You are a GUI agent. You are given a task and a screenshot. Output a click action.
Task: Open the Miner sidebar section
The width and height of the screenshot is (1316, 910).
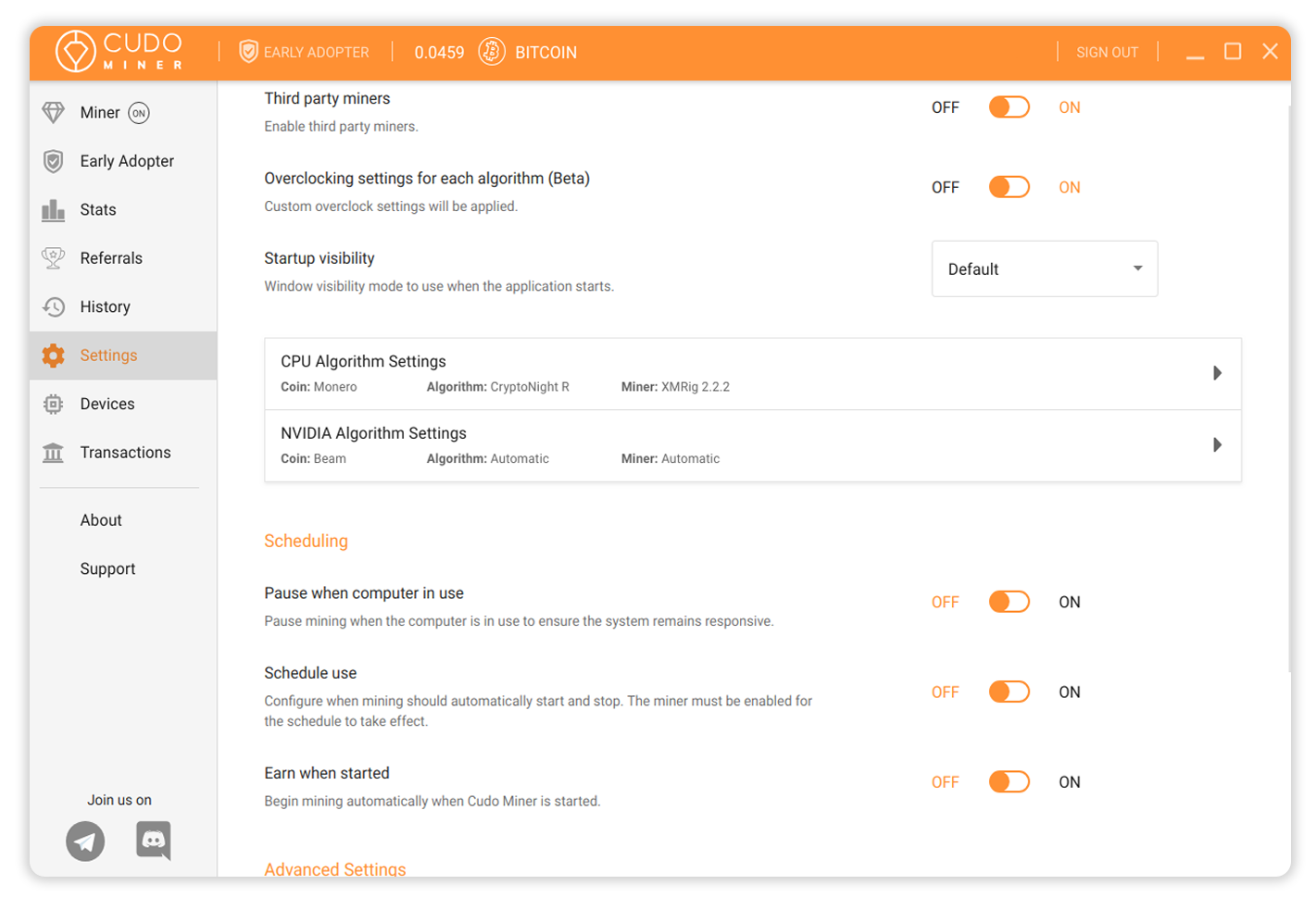click(x=123, y=113)
